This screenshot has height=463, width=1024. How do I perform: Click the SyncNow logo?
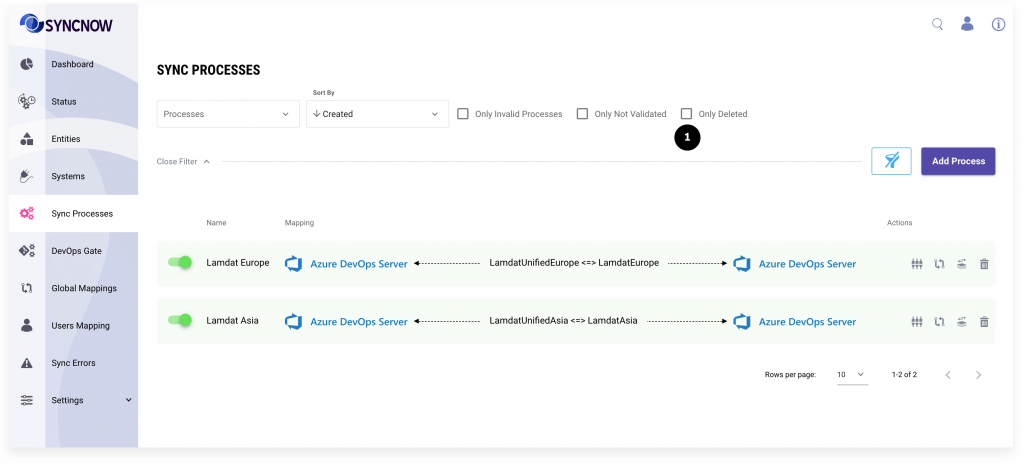click(66, 24)
